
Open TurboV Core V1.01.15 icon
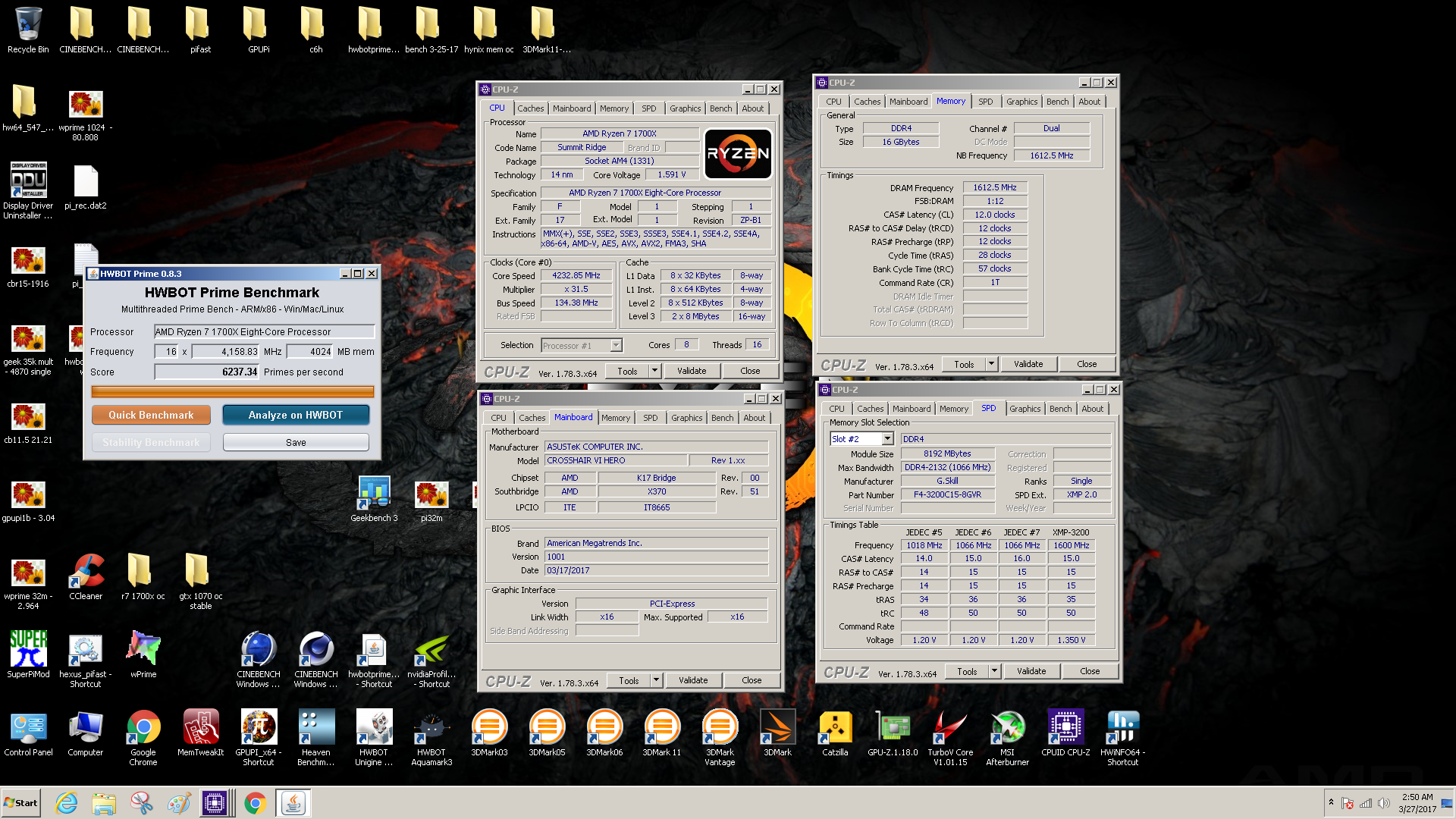click(x=950, y=737)
